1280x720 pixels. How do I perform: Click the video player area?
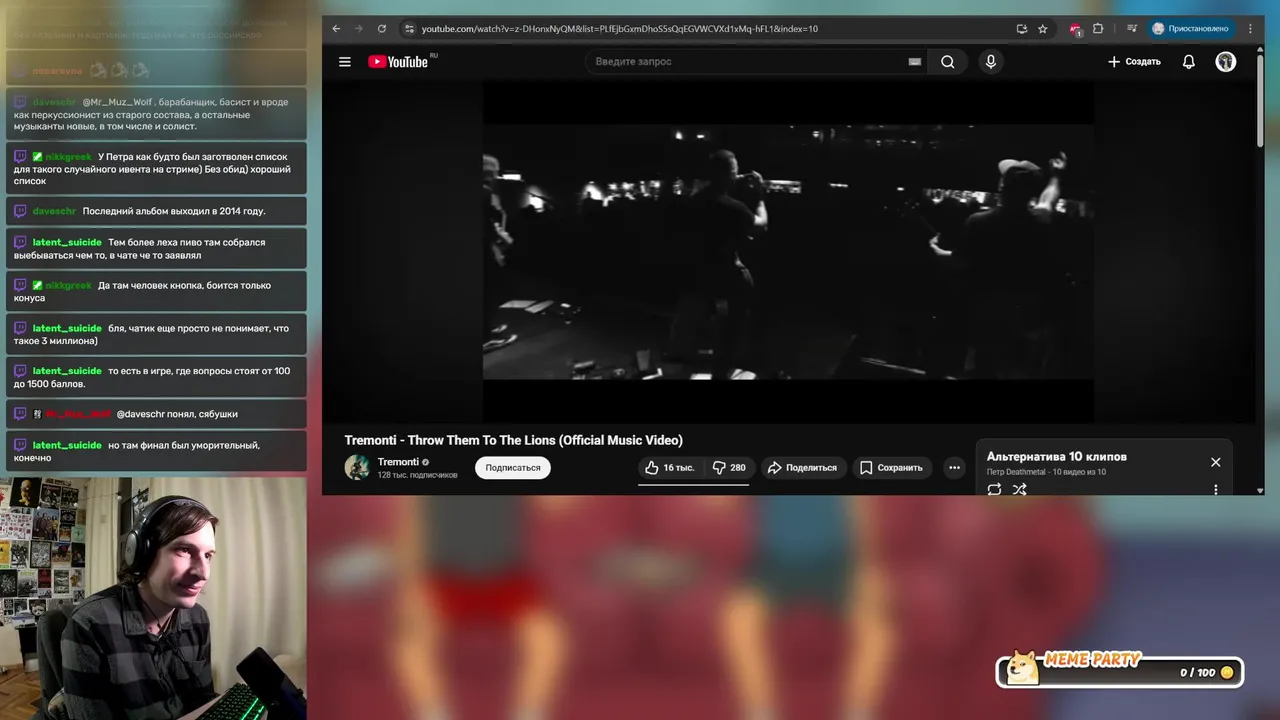pyautogui.click(x=788, y=252)
